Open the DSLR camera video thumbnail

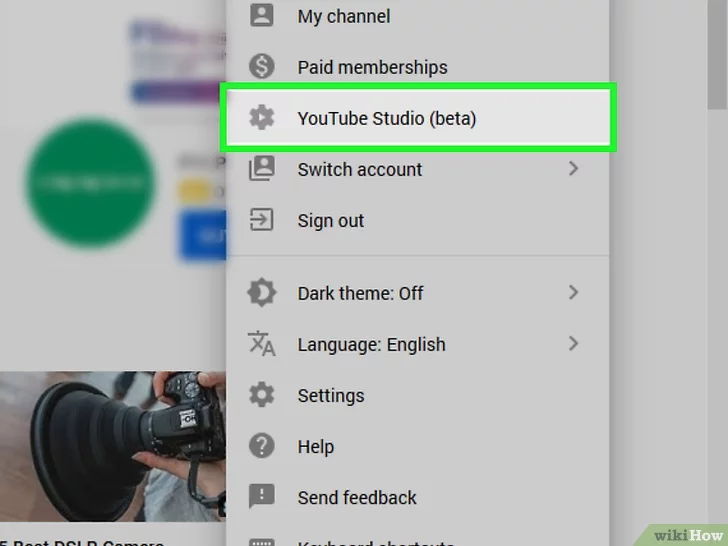coord(112,445)
